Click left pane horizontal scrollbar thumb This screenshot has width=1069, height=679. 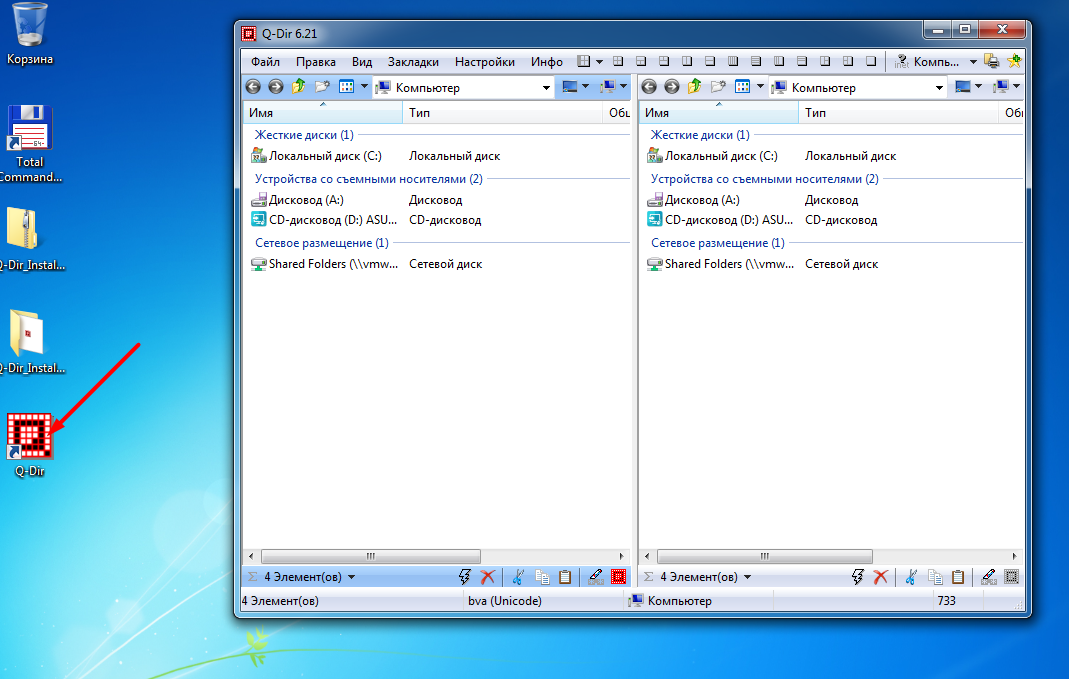point(371,556)
